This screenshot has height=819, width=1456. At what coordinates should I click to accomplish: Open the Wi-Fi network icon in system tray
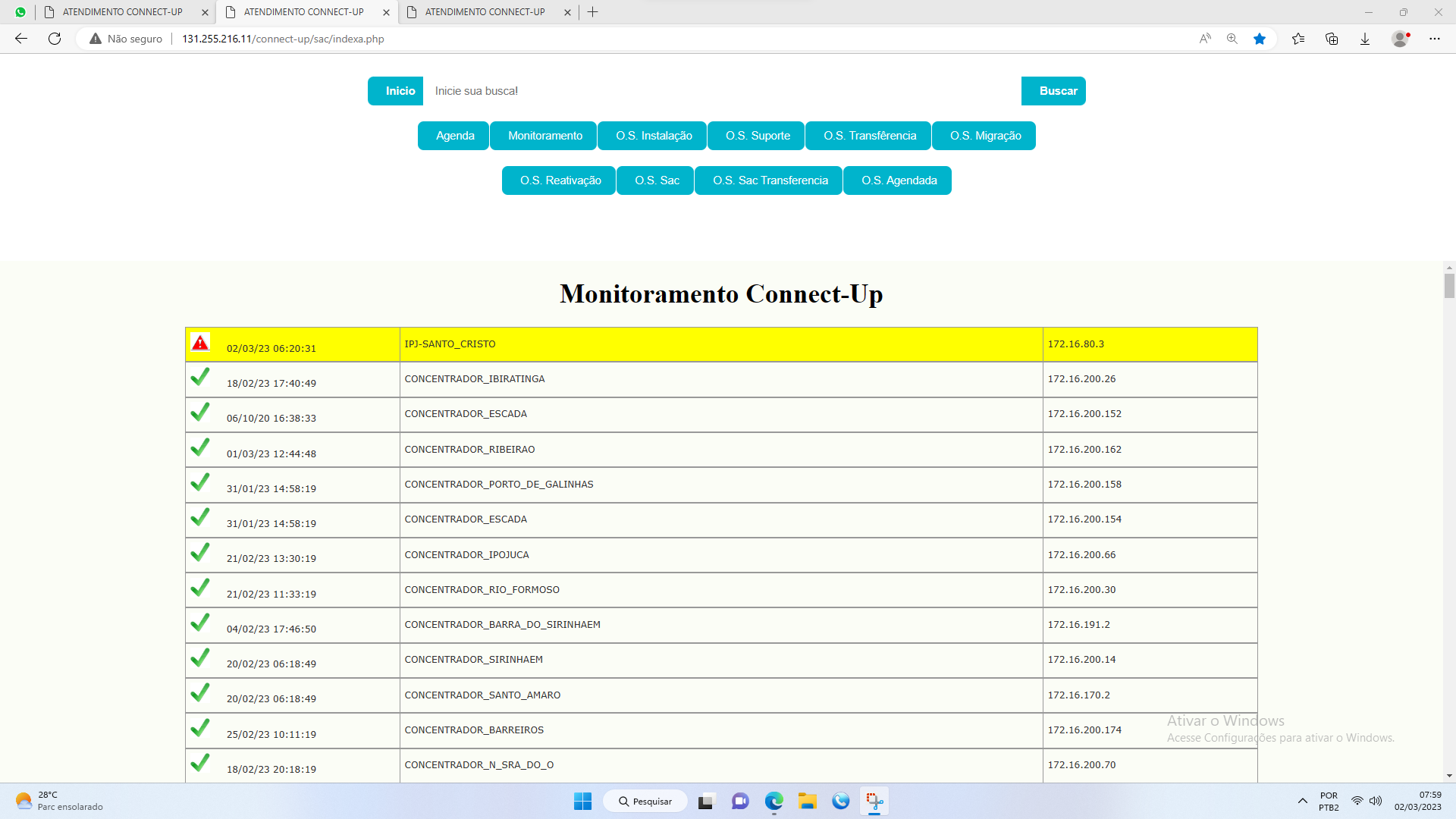[1357, 801]
